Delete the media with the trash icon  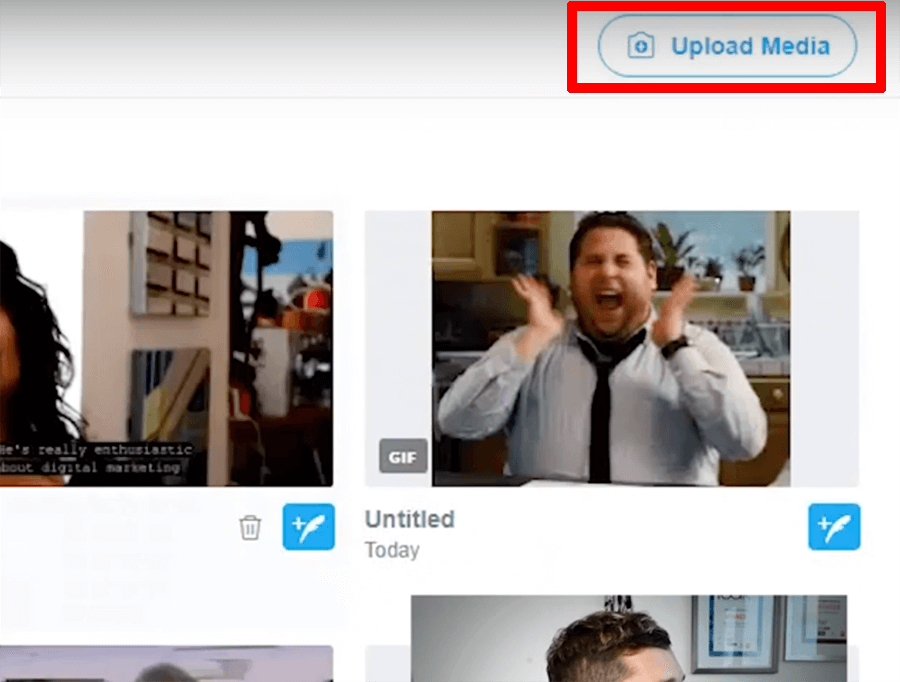tap(250, 527)
